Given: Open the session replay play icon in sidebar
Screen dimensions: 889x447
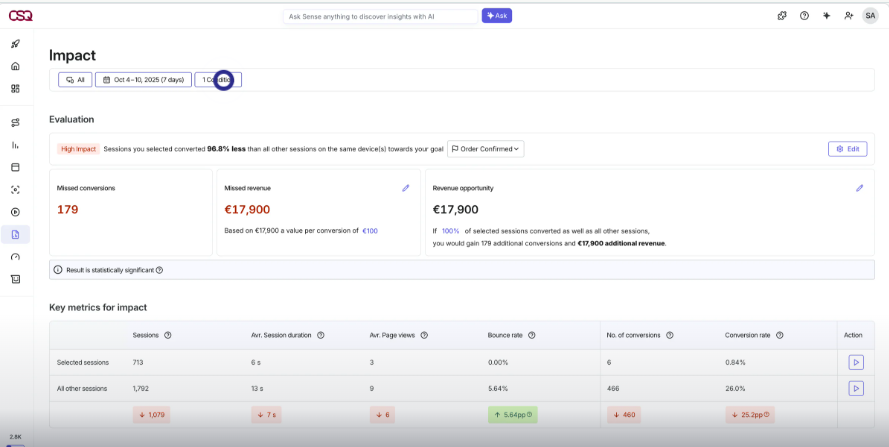Looking at the screenshot, I should click(x=15, y=212).
